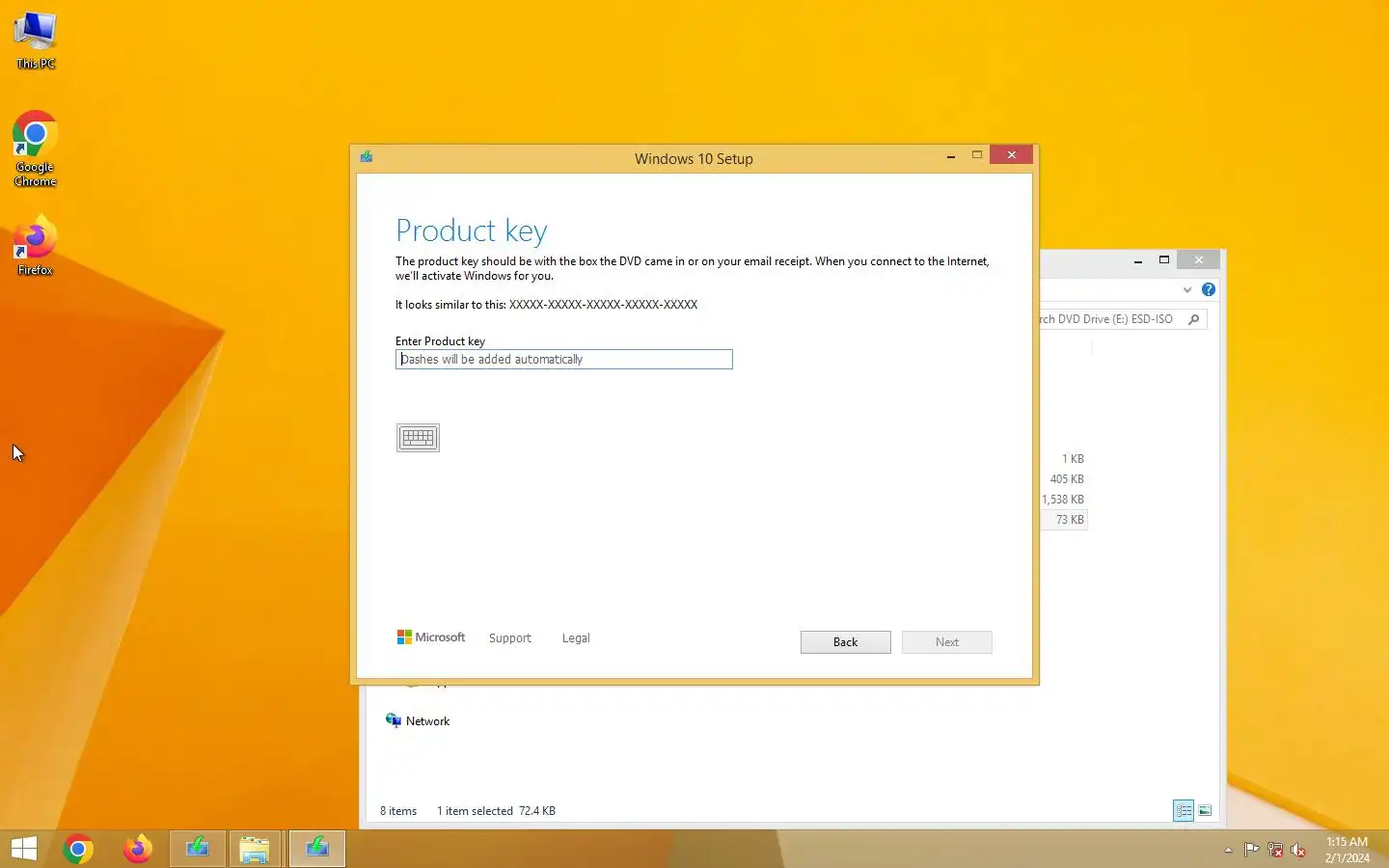Click '8 items' in Explorer status bar

398,811
